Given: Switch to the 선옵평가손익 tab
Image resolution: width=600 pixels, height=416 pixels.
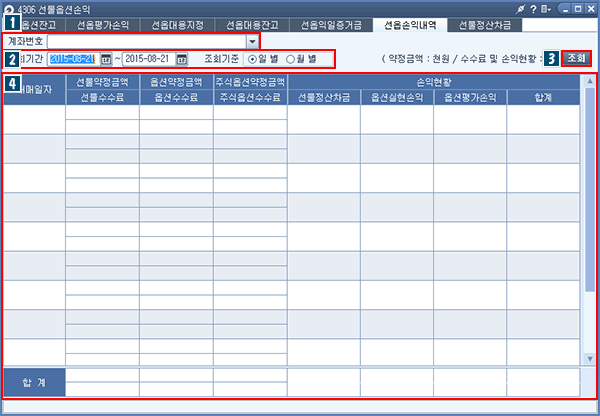Looking at the screenshot, I should (102, 25).
